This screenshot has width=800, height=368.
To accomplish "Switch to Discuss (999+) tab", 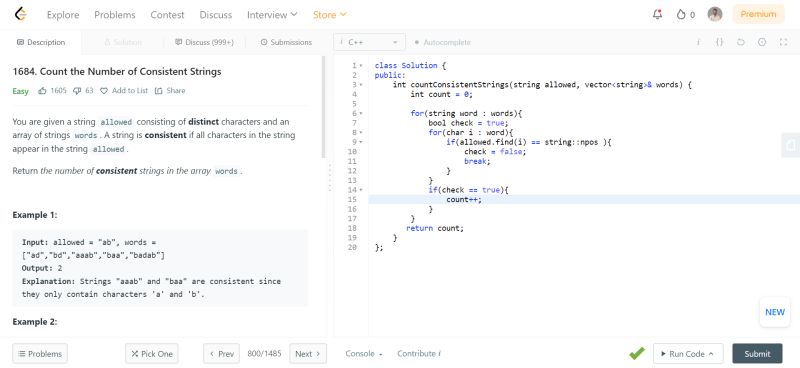I will (204, 42).
